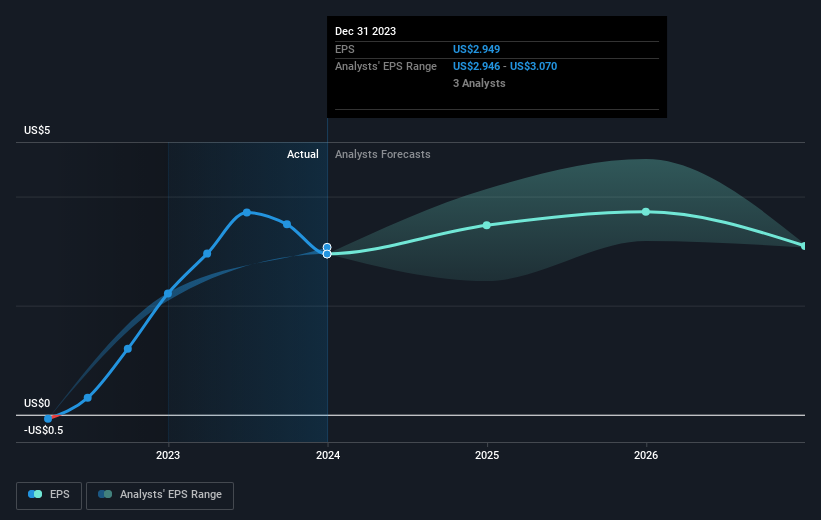The width and height of the screenshot is (821, 520).
Task: Click the EPS data point at late 2023
Action: pos(287,224)
